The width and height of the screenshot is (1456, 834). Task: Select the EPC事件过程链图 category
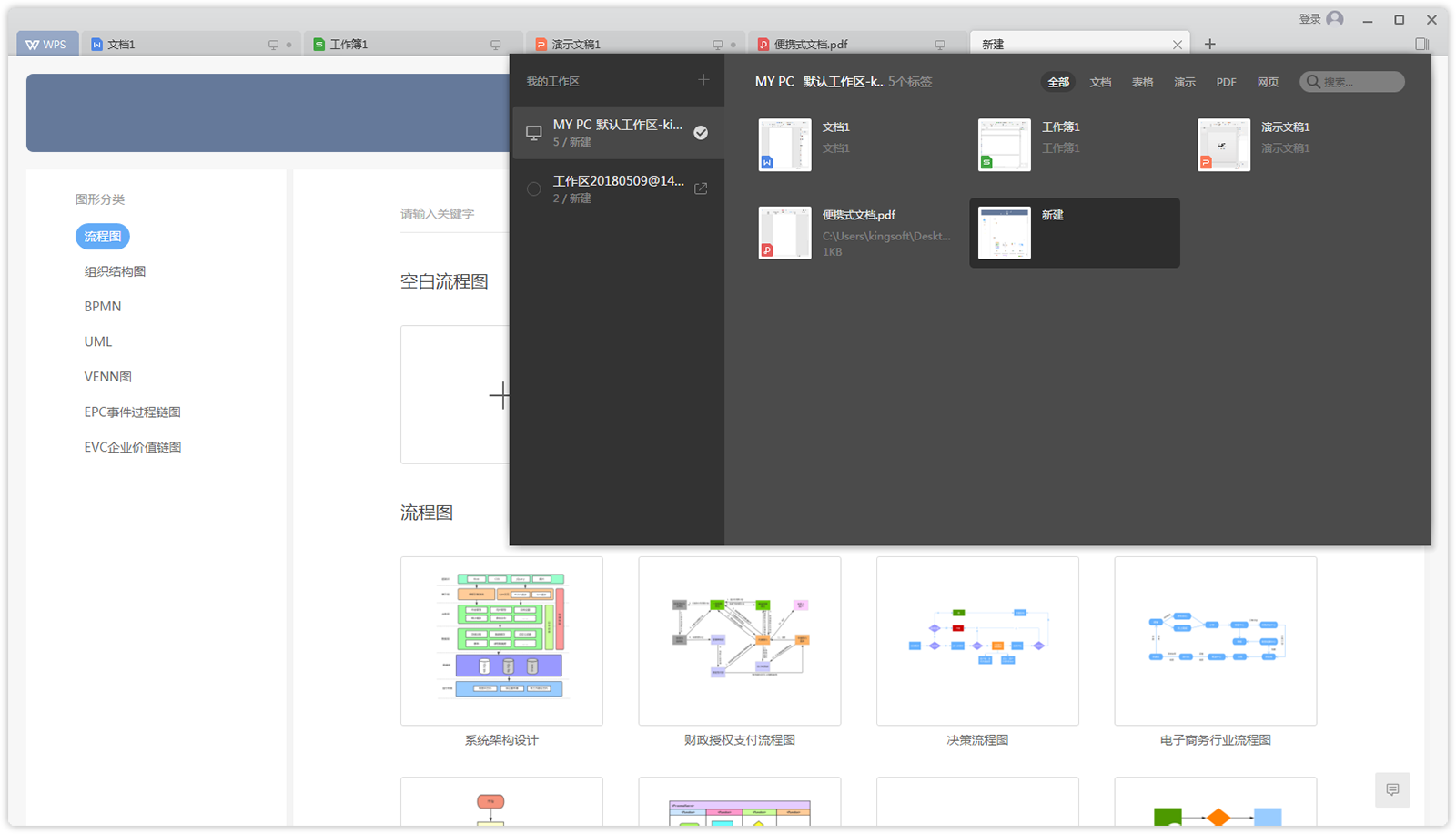pos(133,412)
